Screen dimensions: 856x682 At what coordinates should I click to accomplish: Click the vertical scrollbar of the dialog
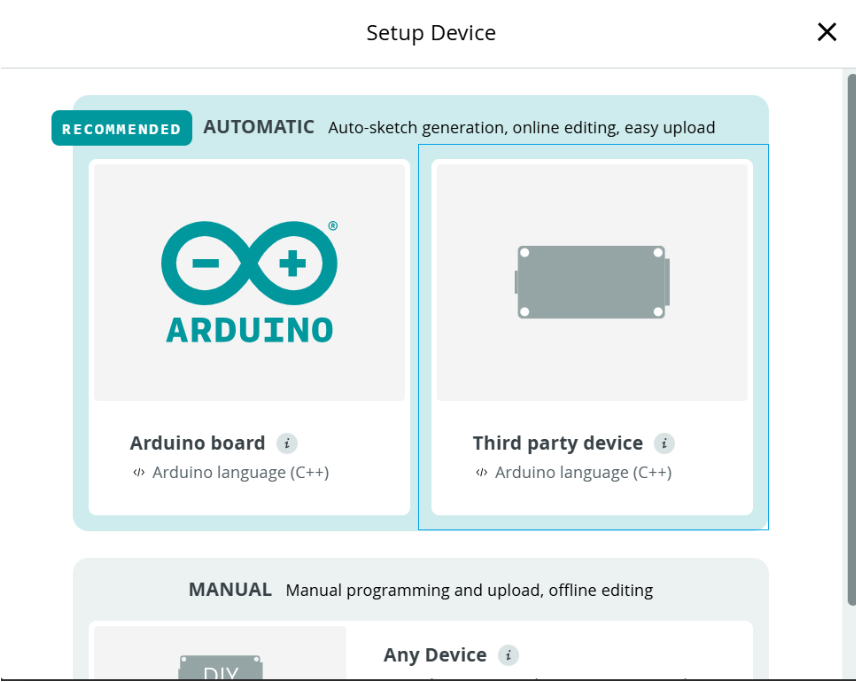point(851,340)
